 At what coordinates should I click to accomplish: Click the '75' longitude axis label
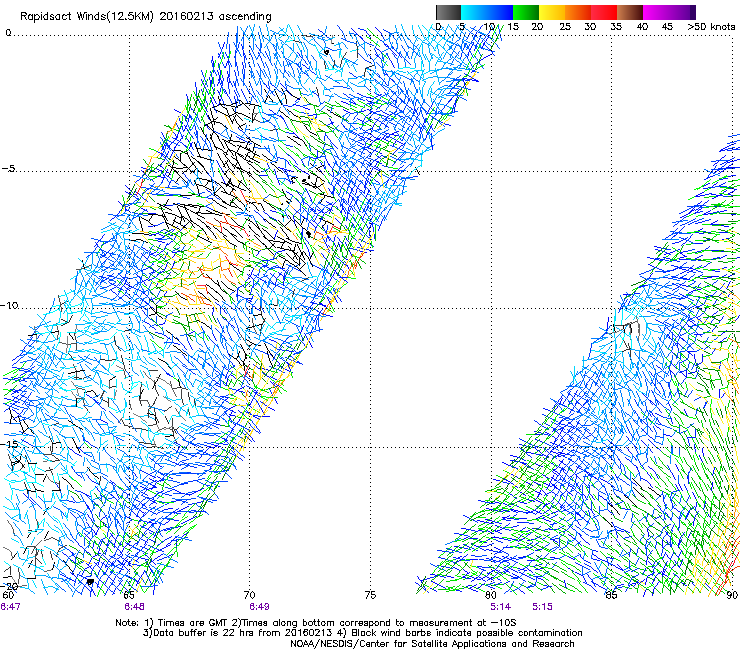pyautogui.click(x=370, y=595)
